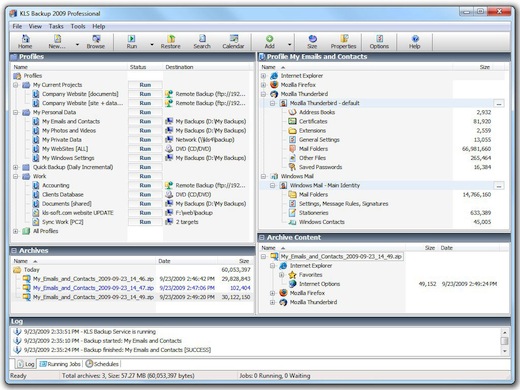
Task: Expand the Mozilla Firefox node in archive content
Action: [x=273, y=293]
